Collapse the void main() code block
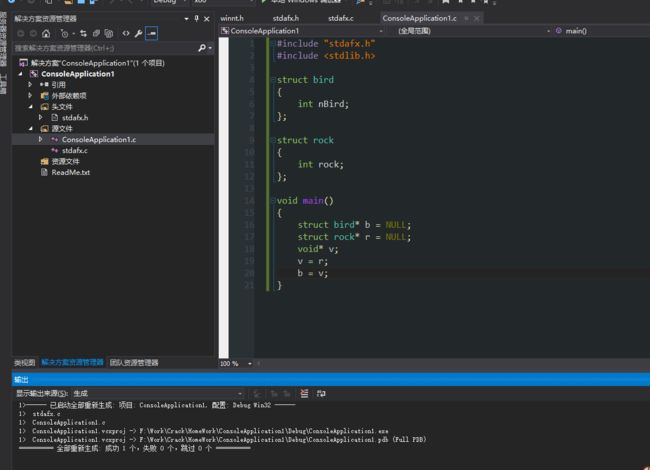 tap(273, 201)
